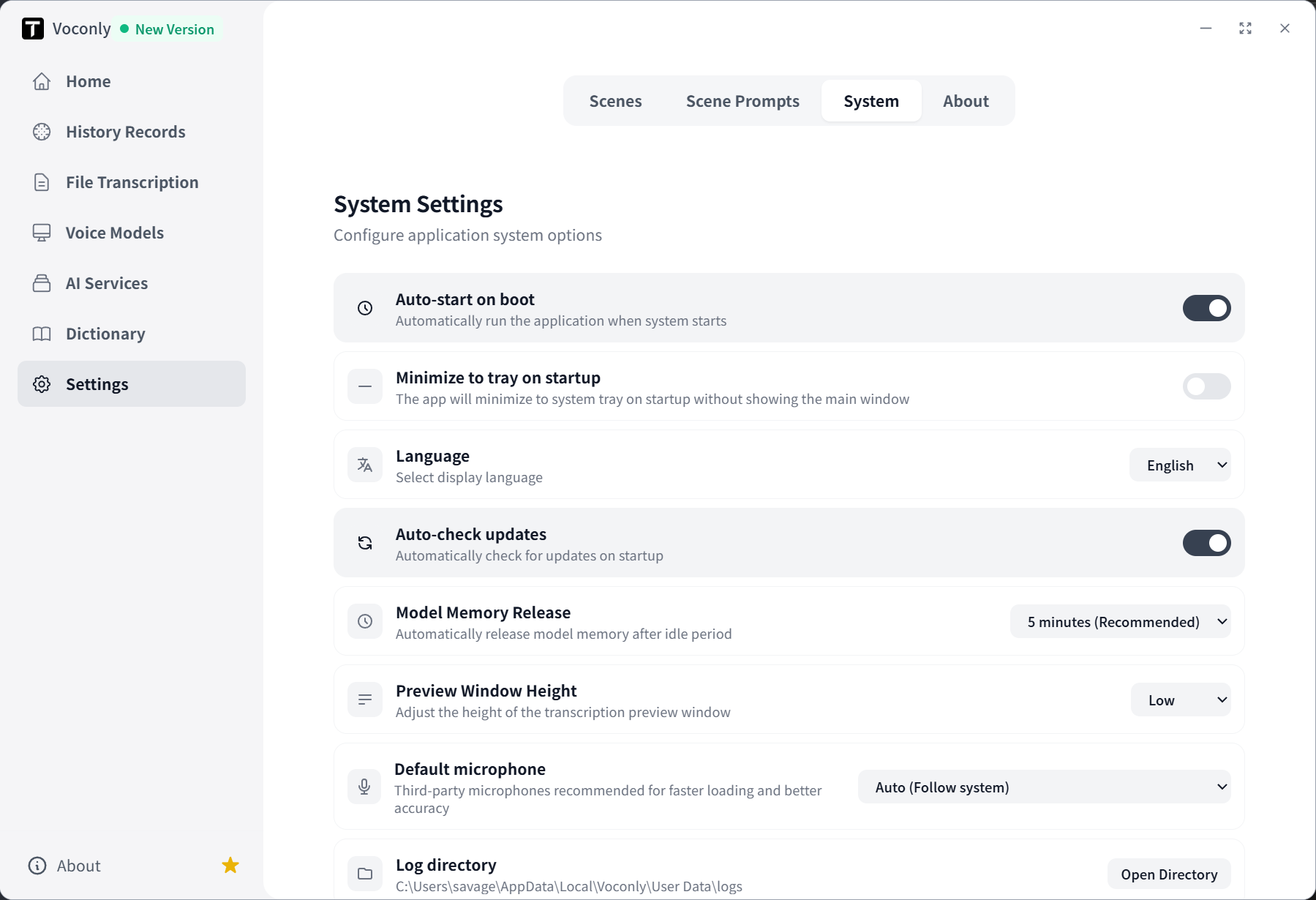Click the Voconly logo icon

coord(33,29)
